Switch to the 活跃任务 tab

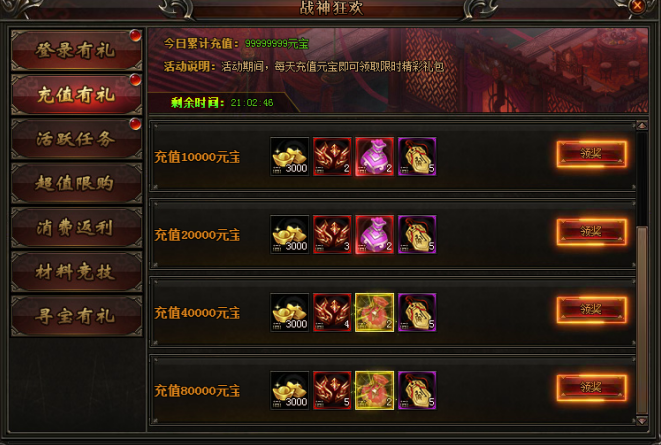(x=76, y=139)
